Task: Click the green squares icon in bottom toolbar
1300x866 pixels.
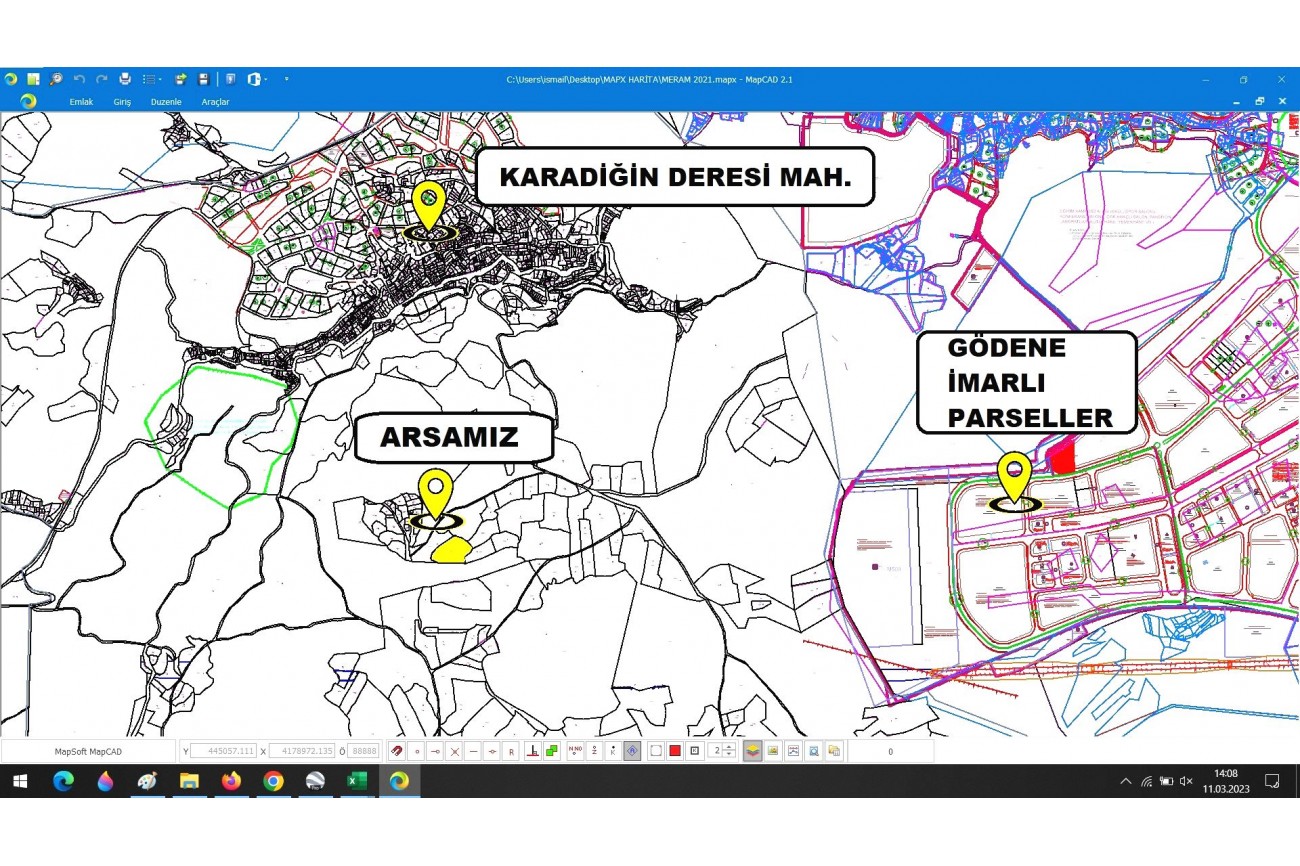Action: [x=552, y=751]
